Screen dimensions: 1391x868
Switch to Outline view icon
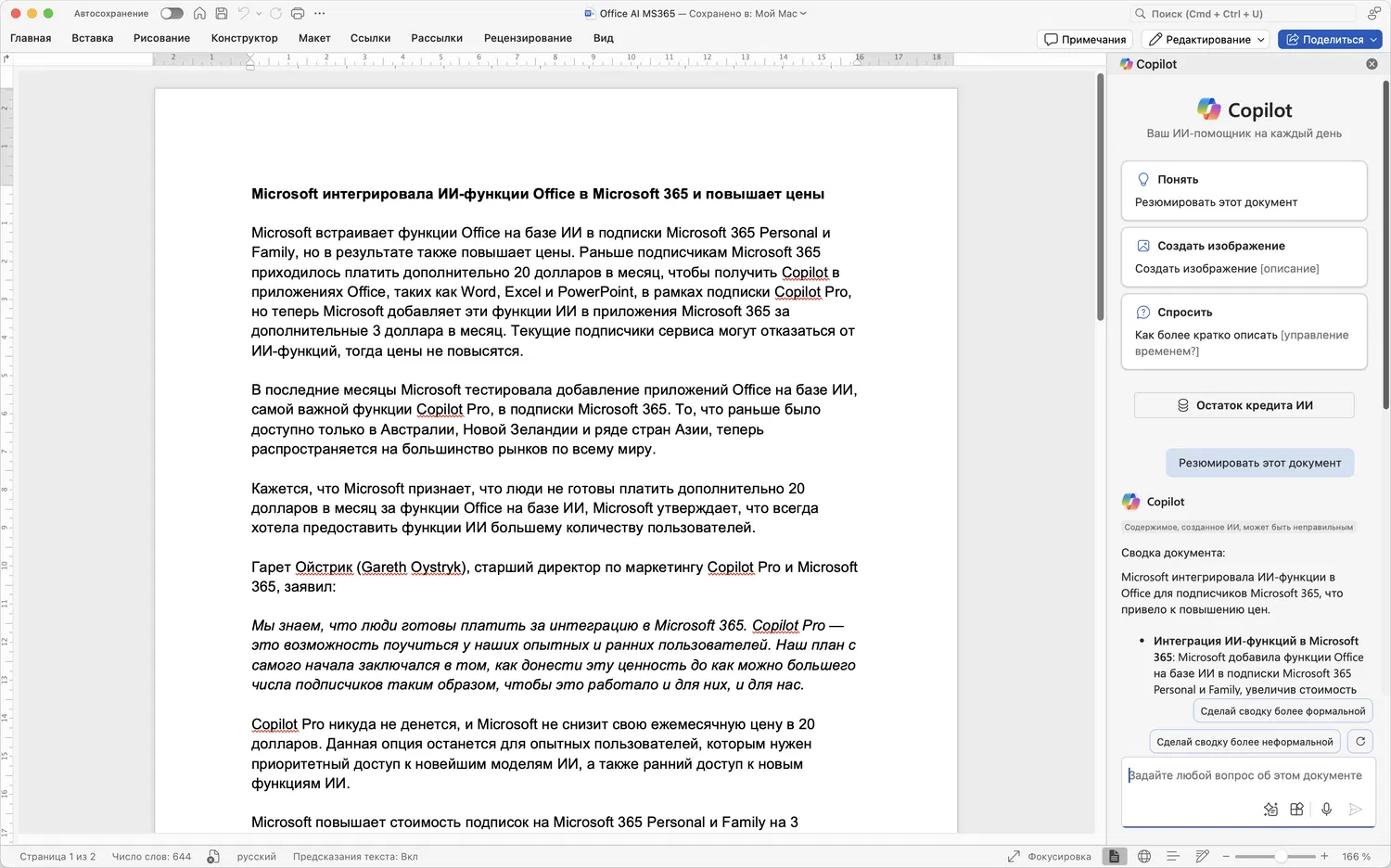tap(1173, 857)
